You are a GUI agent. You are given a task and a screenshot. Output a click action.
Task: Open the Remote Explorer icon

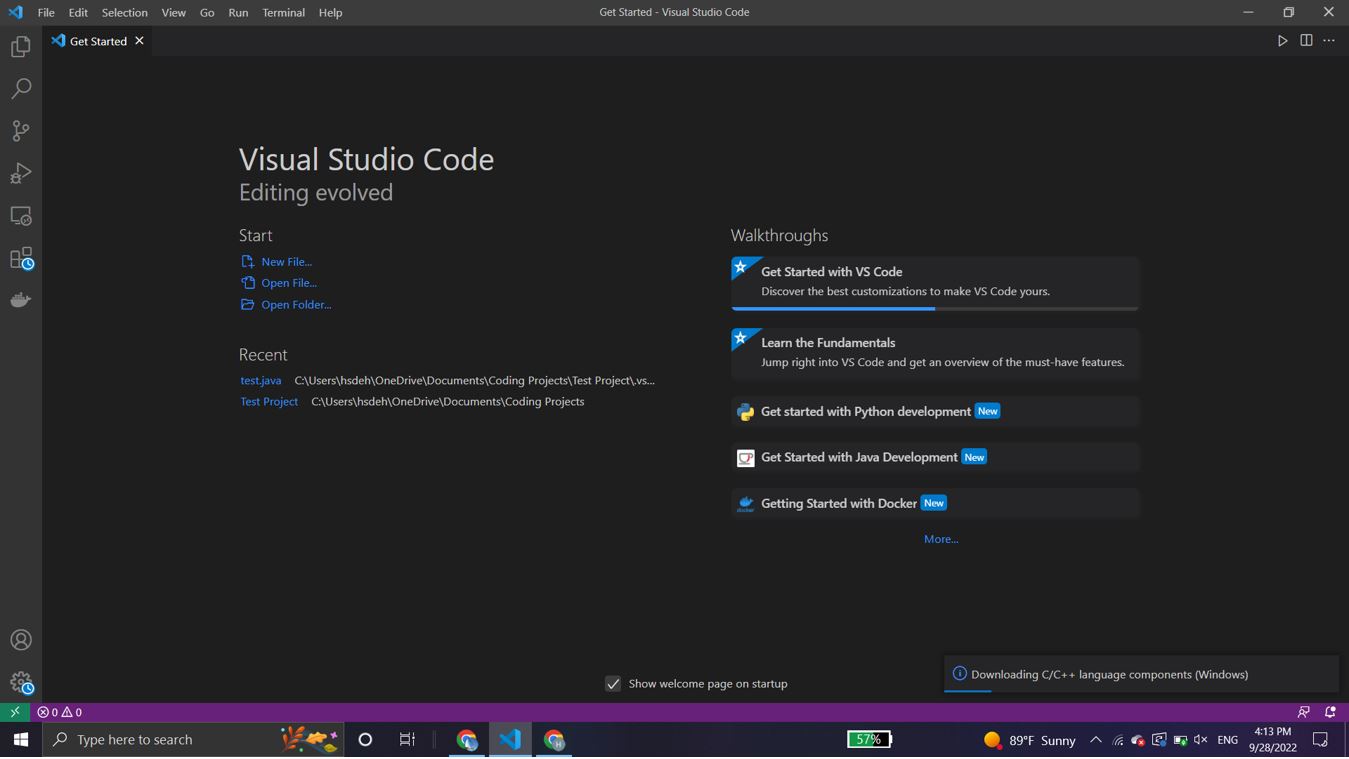[20, 215]
